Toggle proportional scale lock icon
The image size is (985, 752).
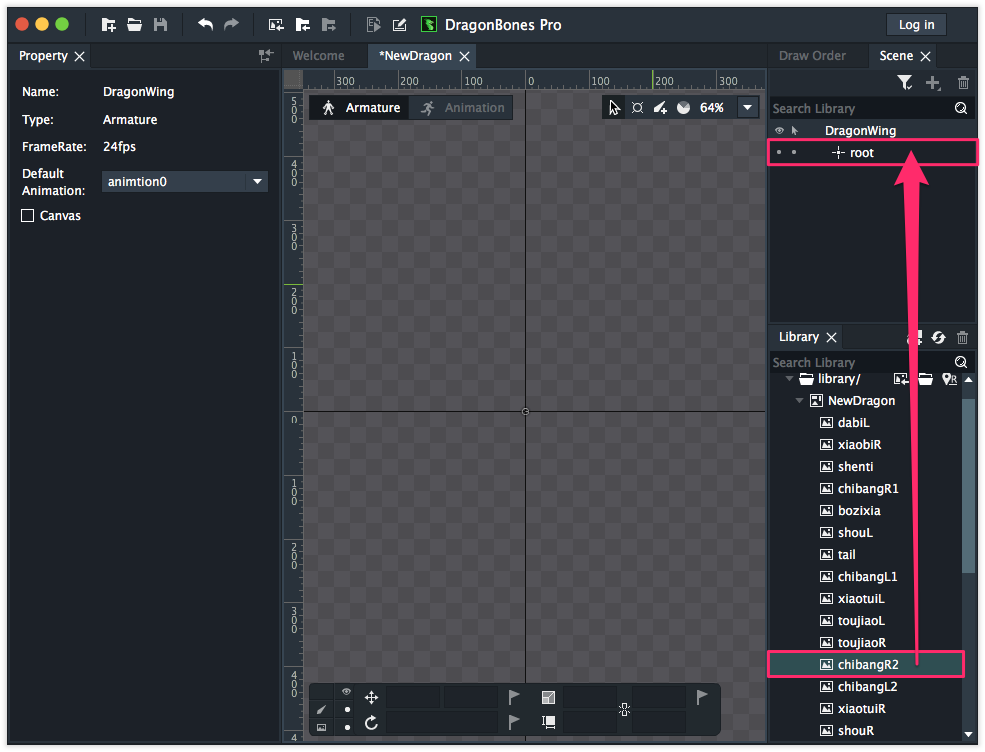[x=624, y=710]
